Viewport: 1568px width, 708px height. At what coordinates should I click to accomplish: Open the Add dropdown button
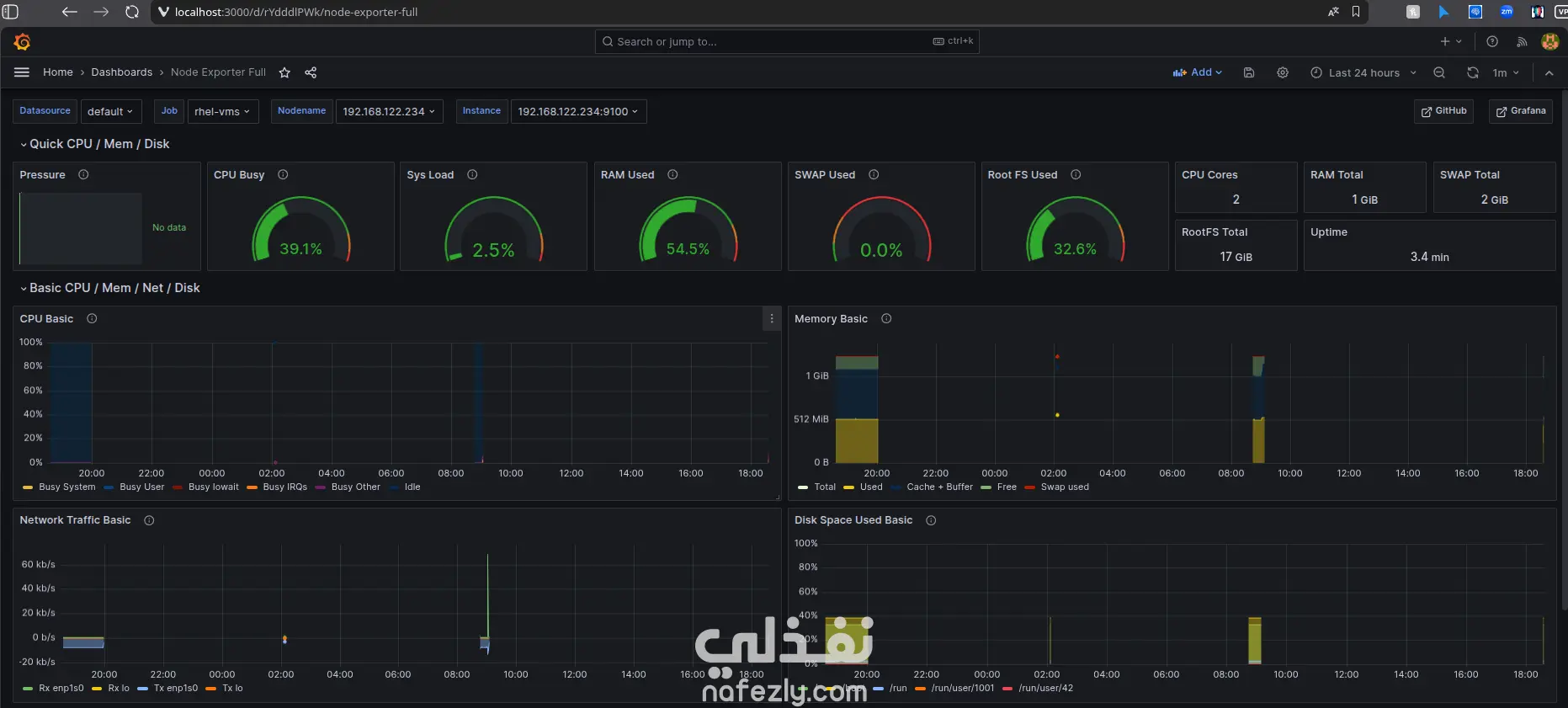[x=1197, y=72]
